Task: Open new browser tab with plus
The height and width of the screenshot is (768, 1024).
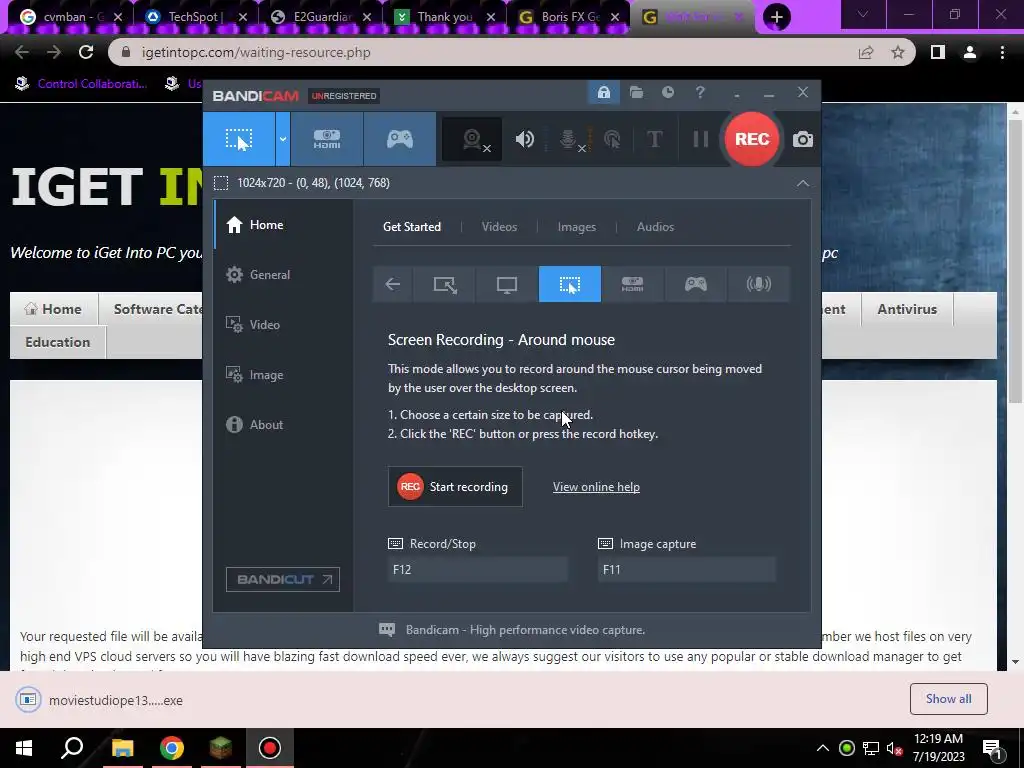Action: pos(776,17)
